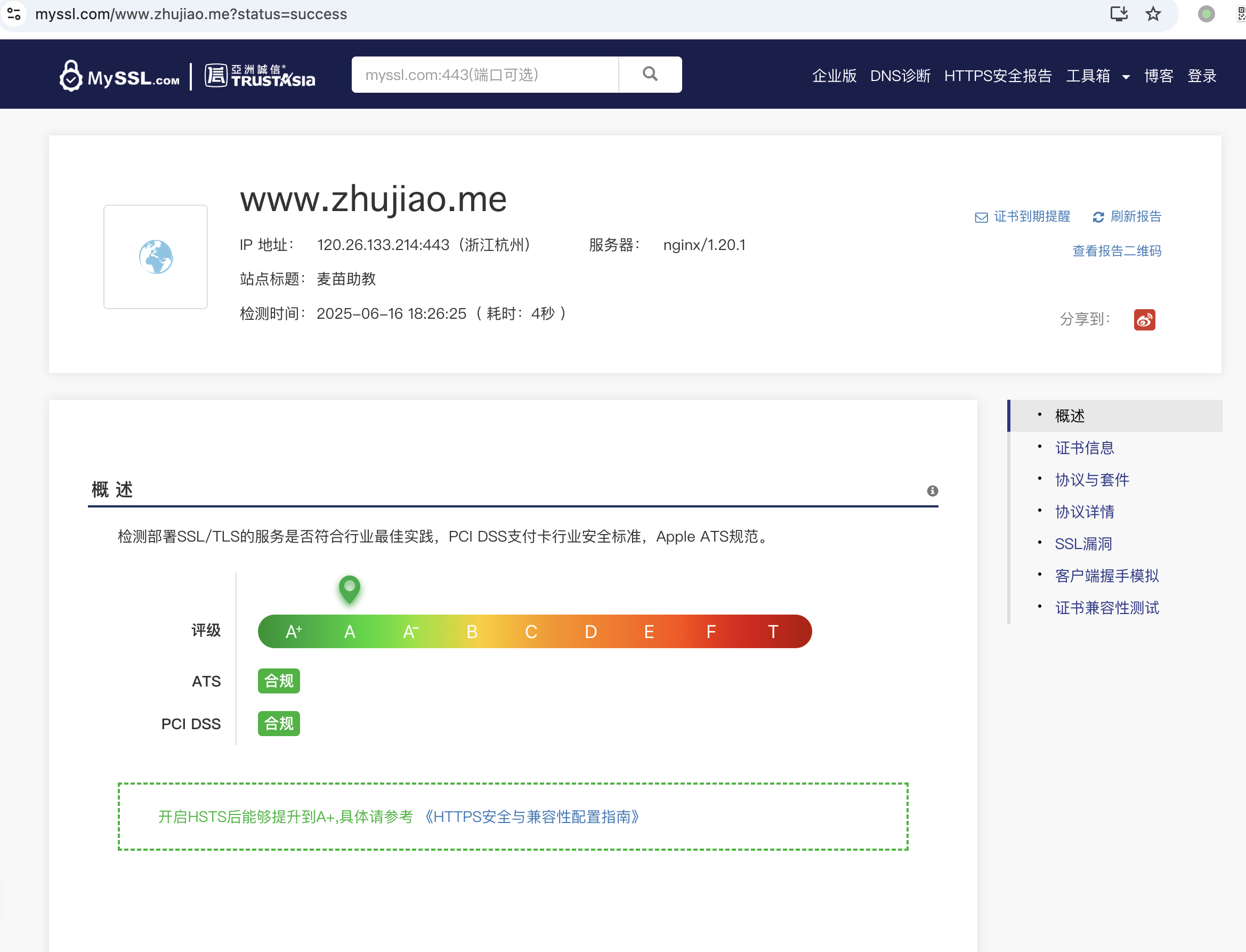Click the site globe favicon thumbnail

pyautogui.click(x=155, y=257)
